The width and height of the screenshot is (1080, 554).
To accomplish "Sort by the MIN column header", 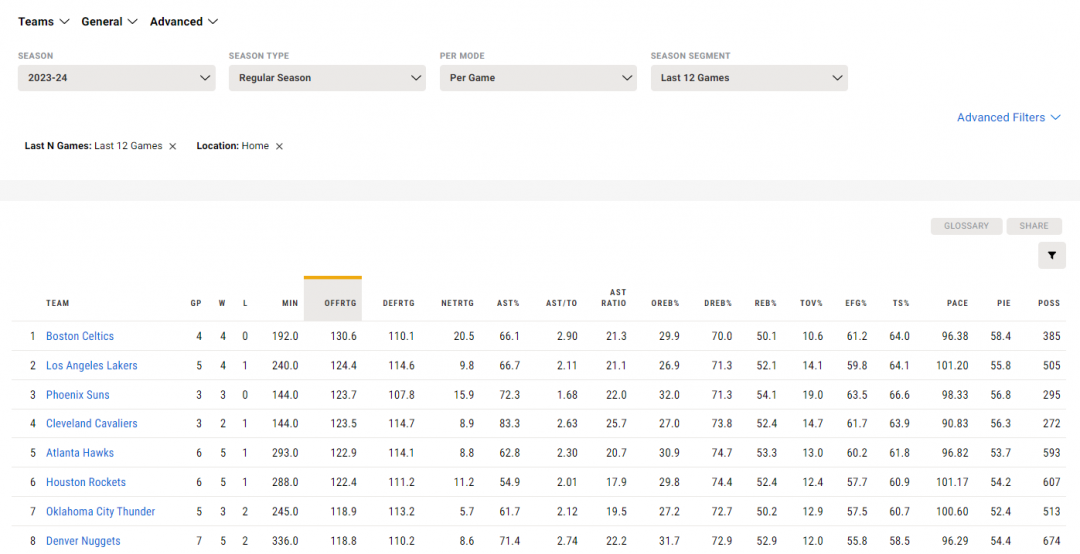I will [290, 303].
